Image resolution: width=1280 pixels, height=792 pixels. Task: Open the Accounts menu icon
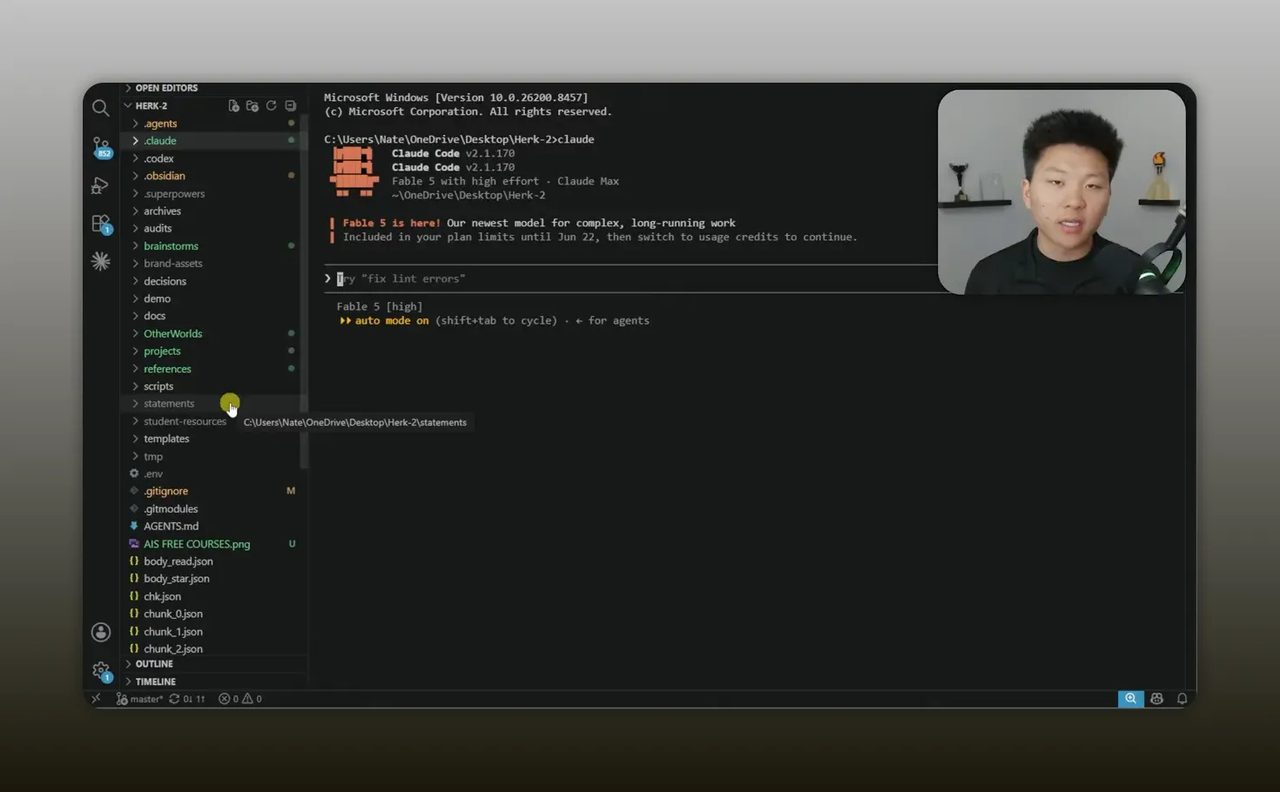[101, 632]
